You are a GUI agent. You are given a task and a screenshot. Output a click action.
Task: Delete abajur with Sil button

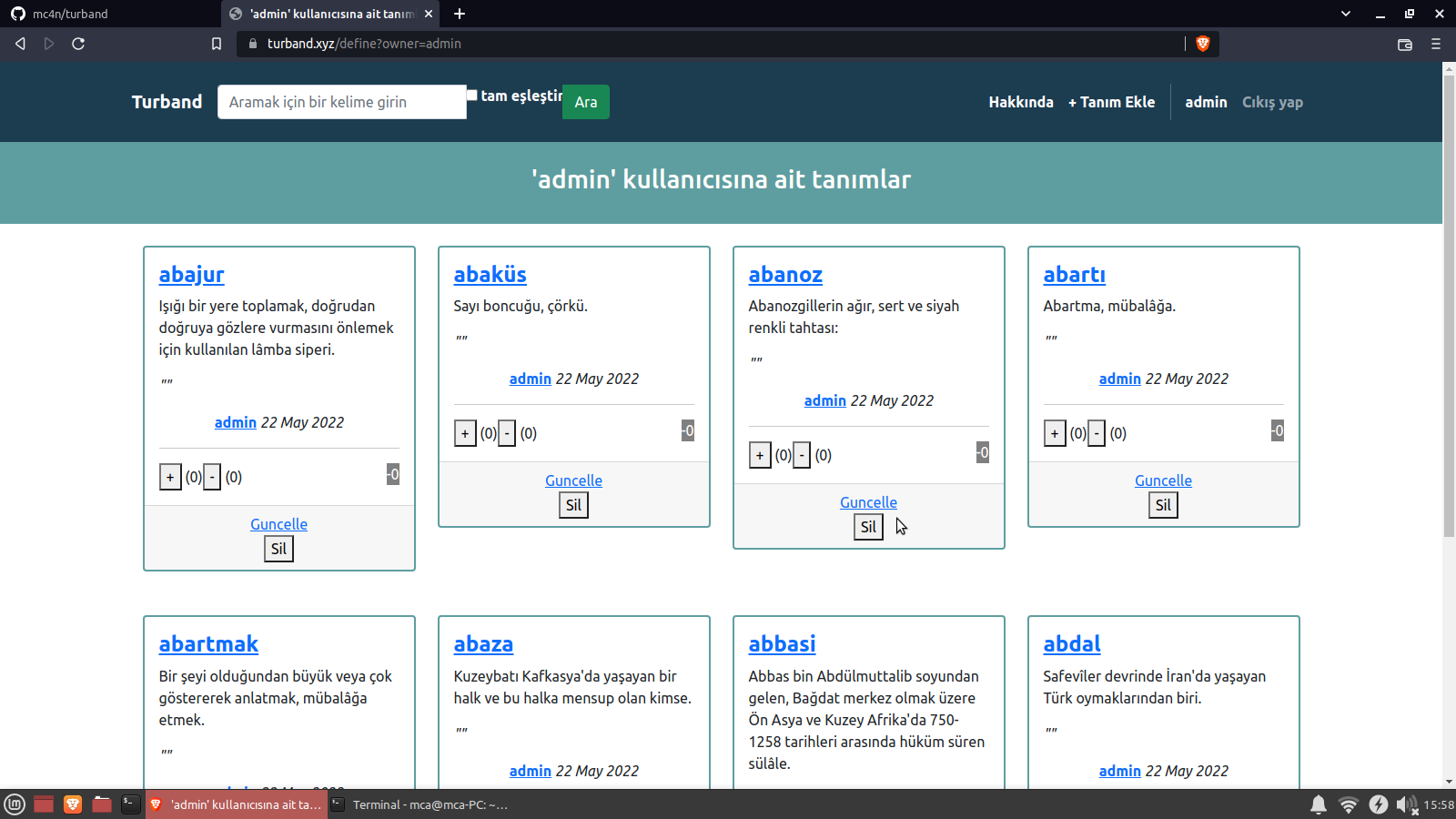click(x=278, y=549)
